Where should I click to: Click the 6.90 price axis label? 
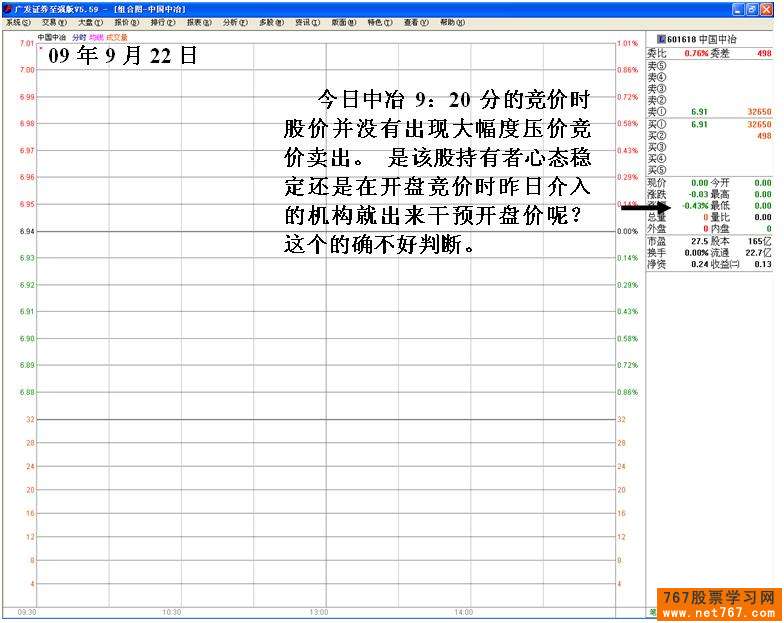27,338
